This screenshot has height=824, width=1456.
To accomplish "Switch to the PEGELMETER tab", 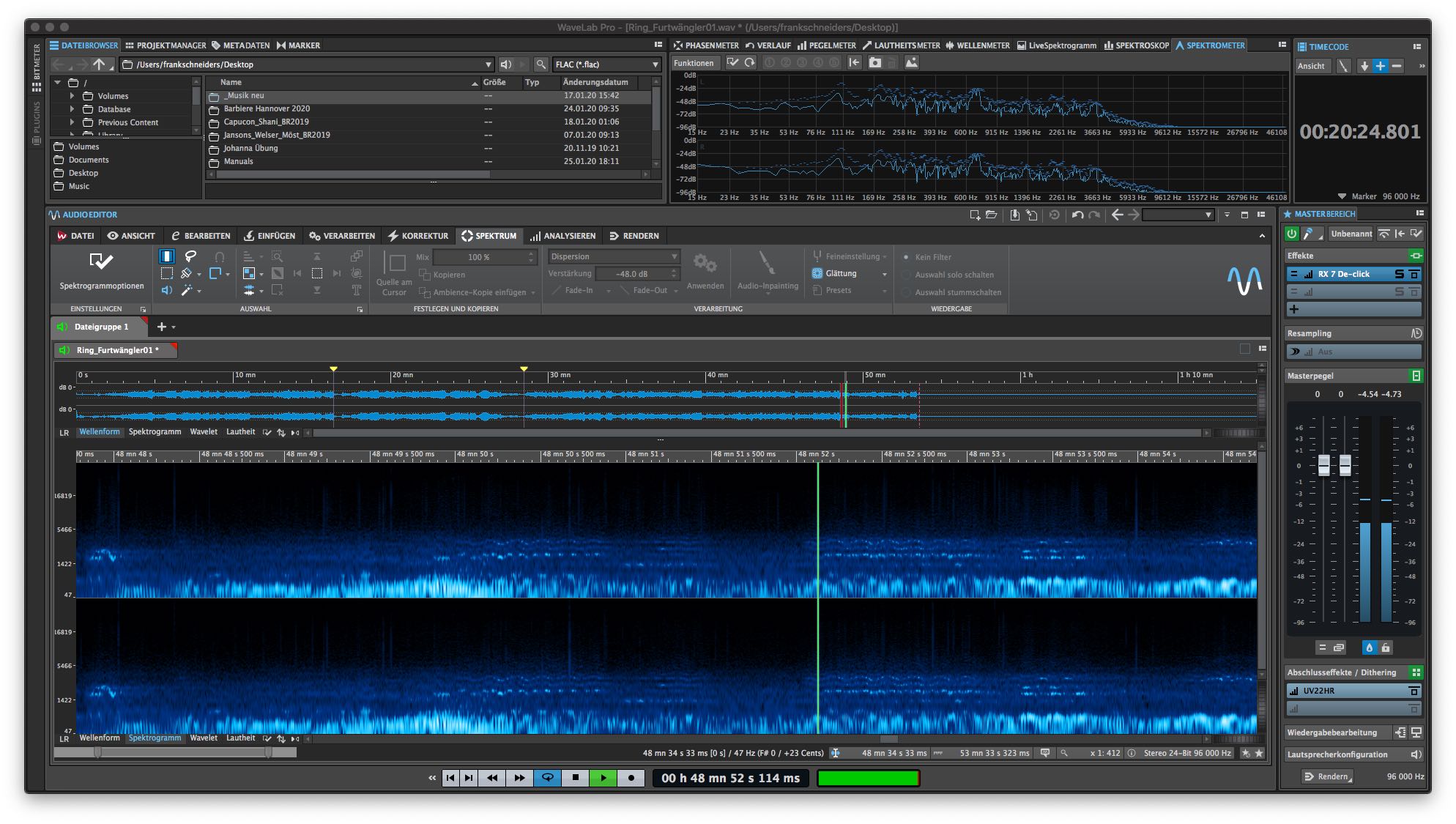I will (827, 45).
